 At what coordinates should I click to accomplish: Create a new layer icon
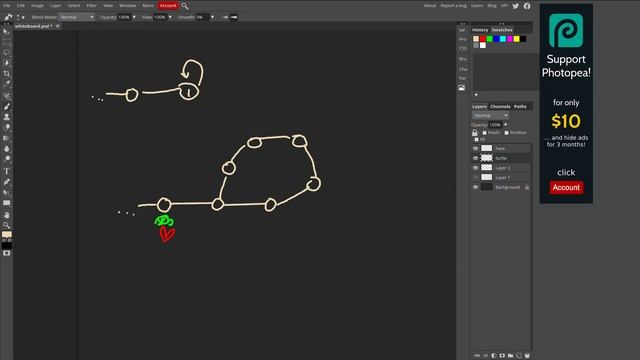tap(519, 356)
